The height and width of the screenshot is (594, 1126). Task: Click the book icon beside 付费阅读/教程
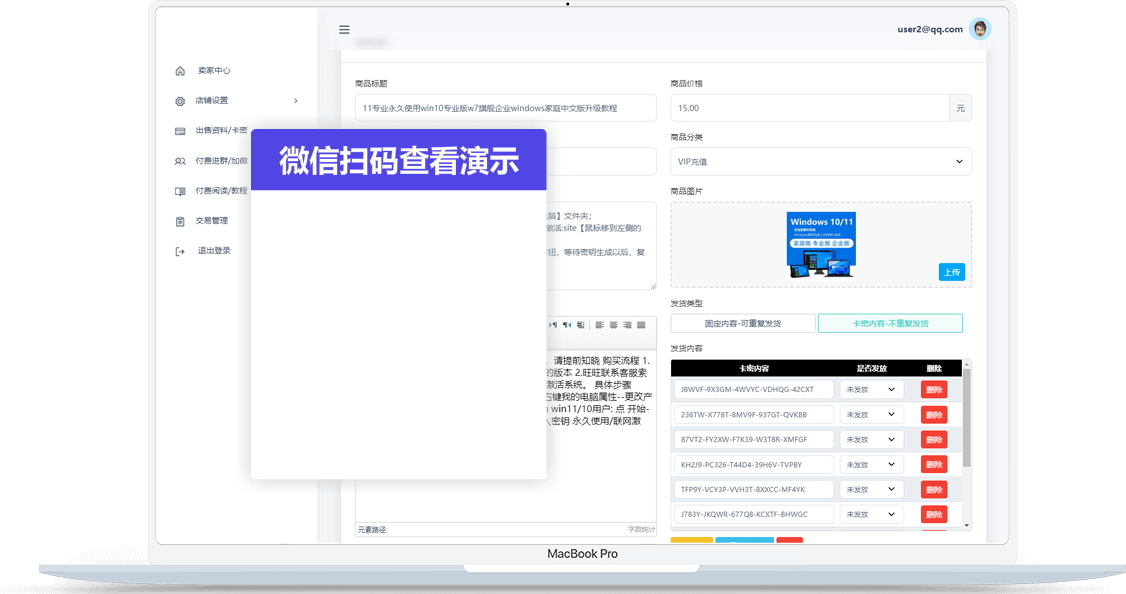point(180,191)
